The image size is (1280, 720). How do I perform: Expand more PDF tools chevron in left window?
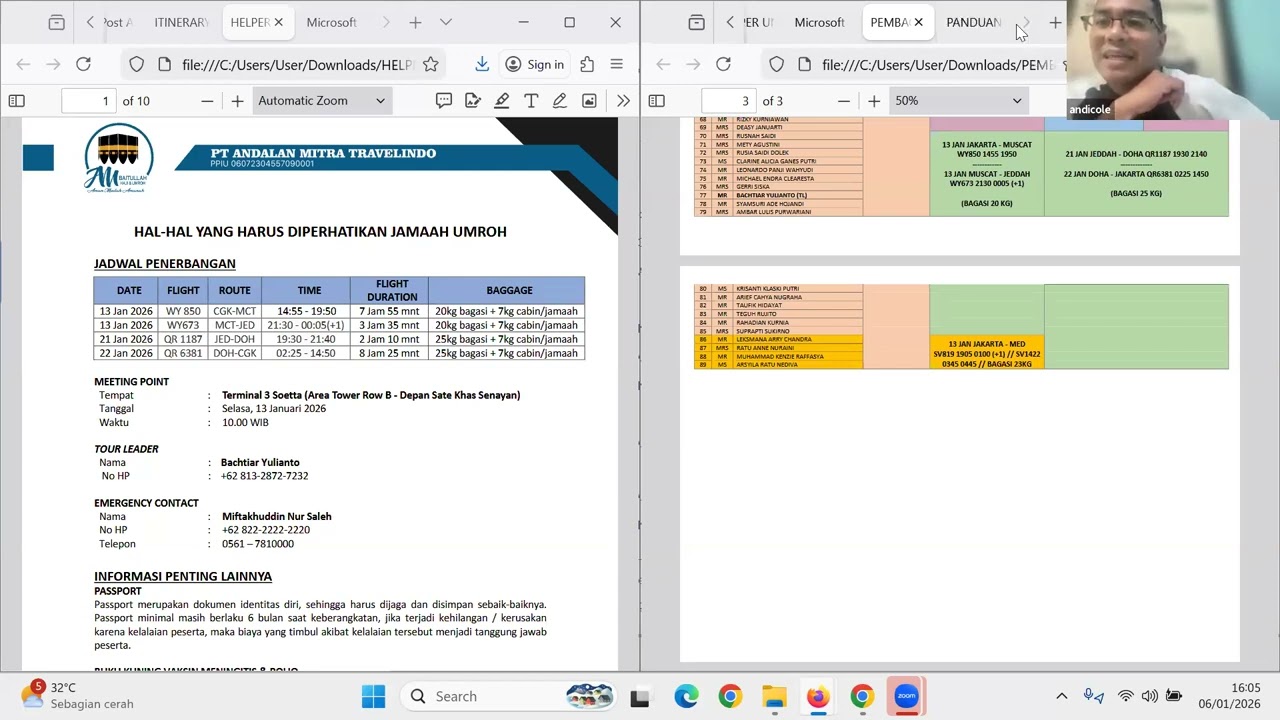pos(623,100)
